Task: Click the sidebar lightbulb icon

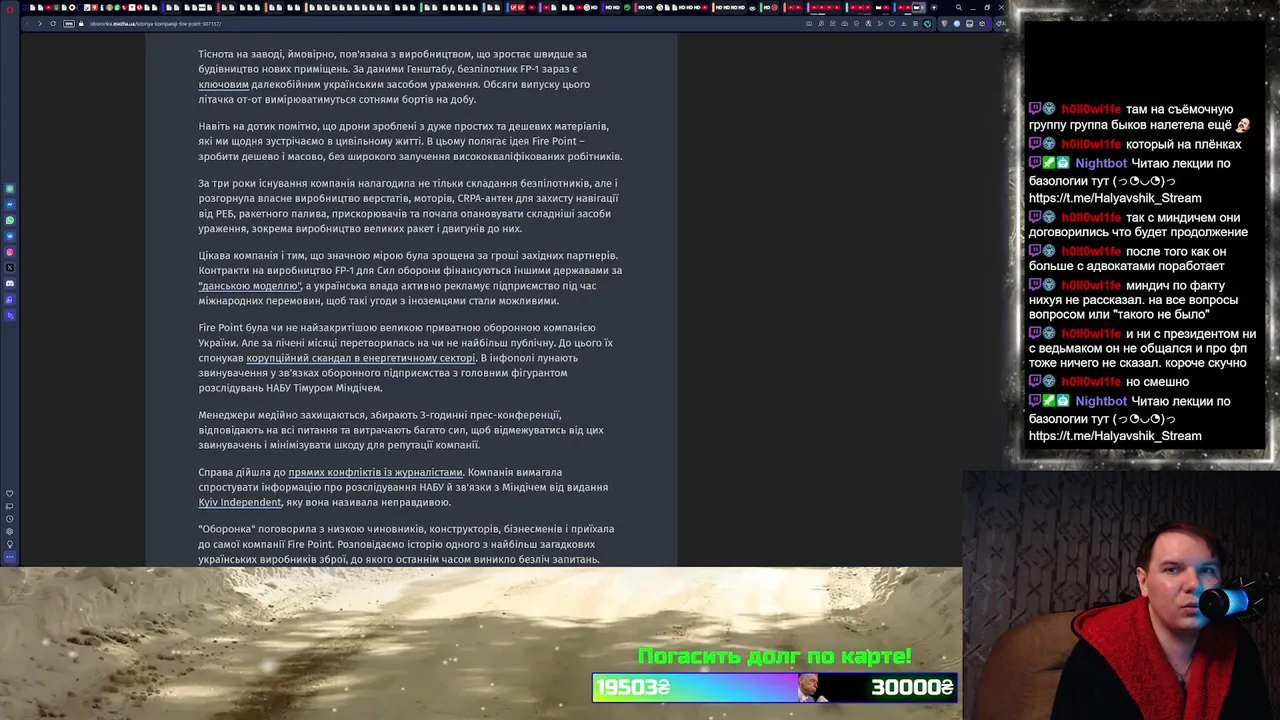Action: tap(10, 544)
